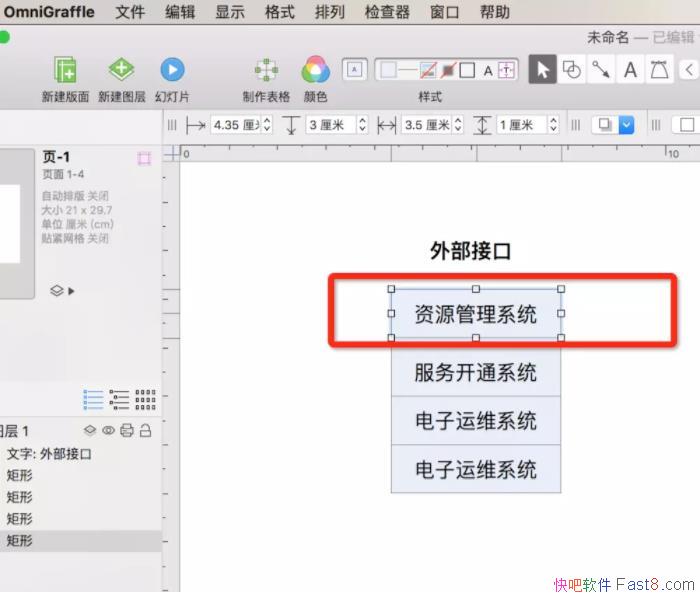Start the 幻灯片 presentation mode
The image size is (700, 599).
172,70
